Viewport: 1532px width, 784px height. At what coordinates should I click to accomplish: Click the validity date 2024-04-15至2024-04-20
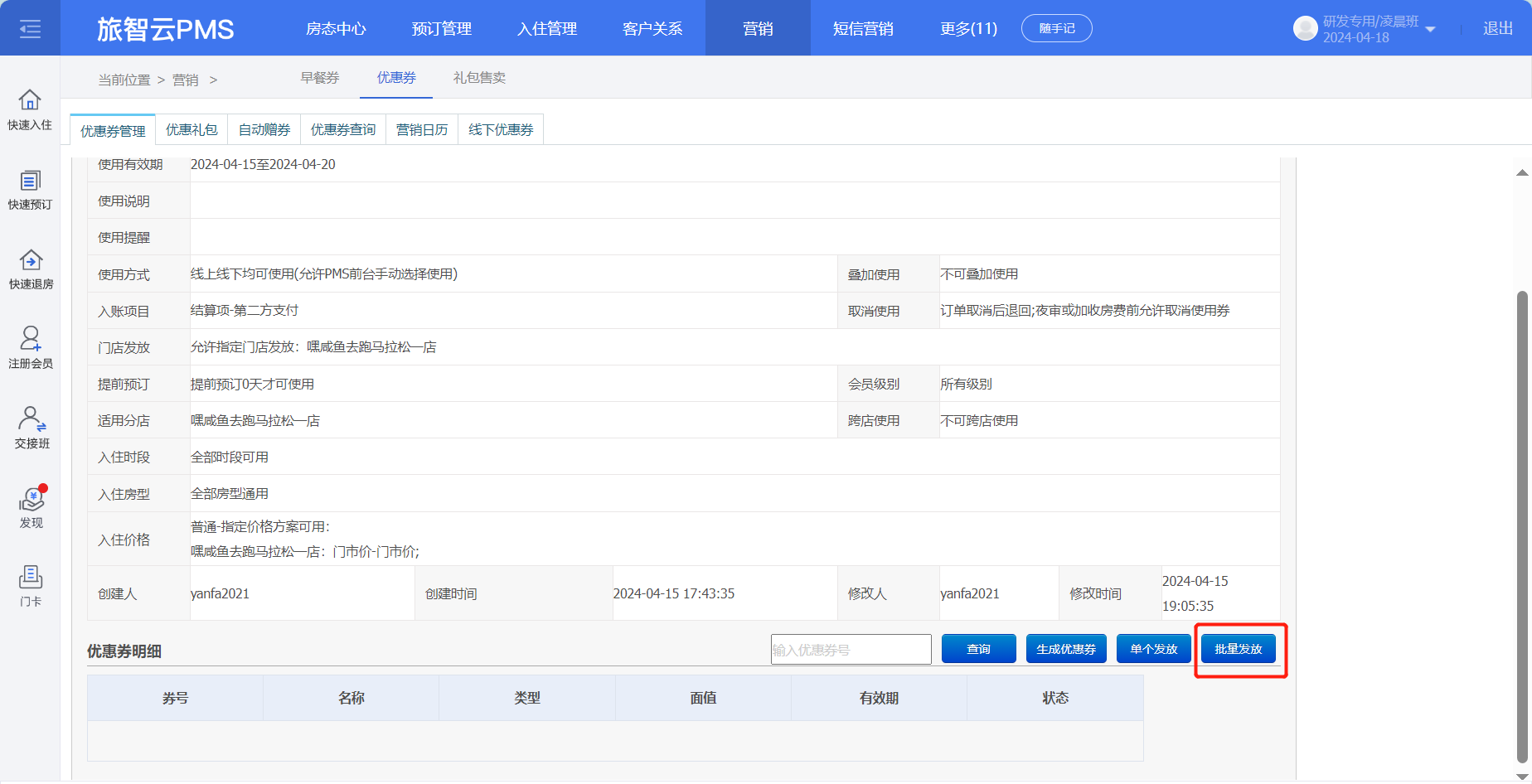pyautogui.click(x=263, y=164)
